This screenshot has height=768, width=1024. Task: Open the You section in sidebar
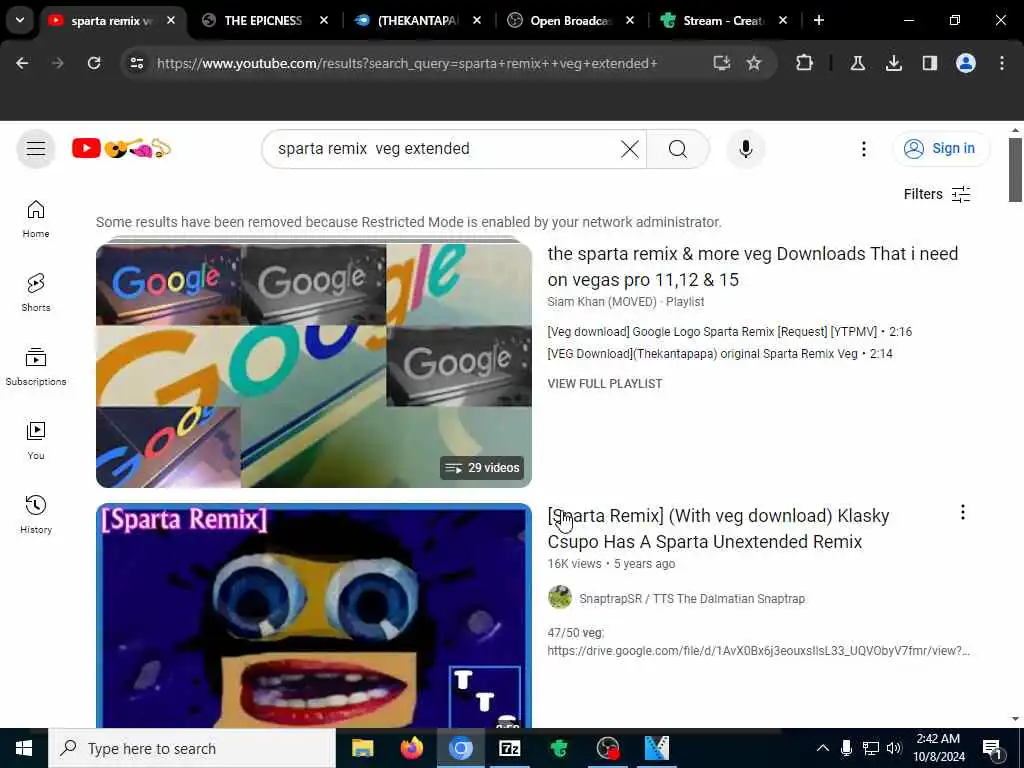pos(36,441)
